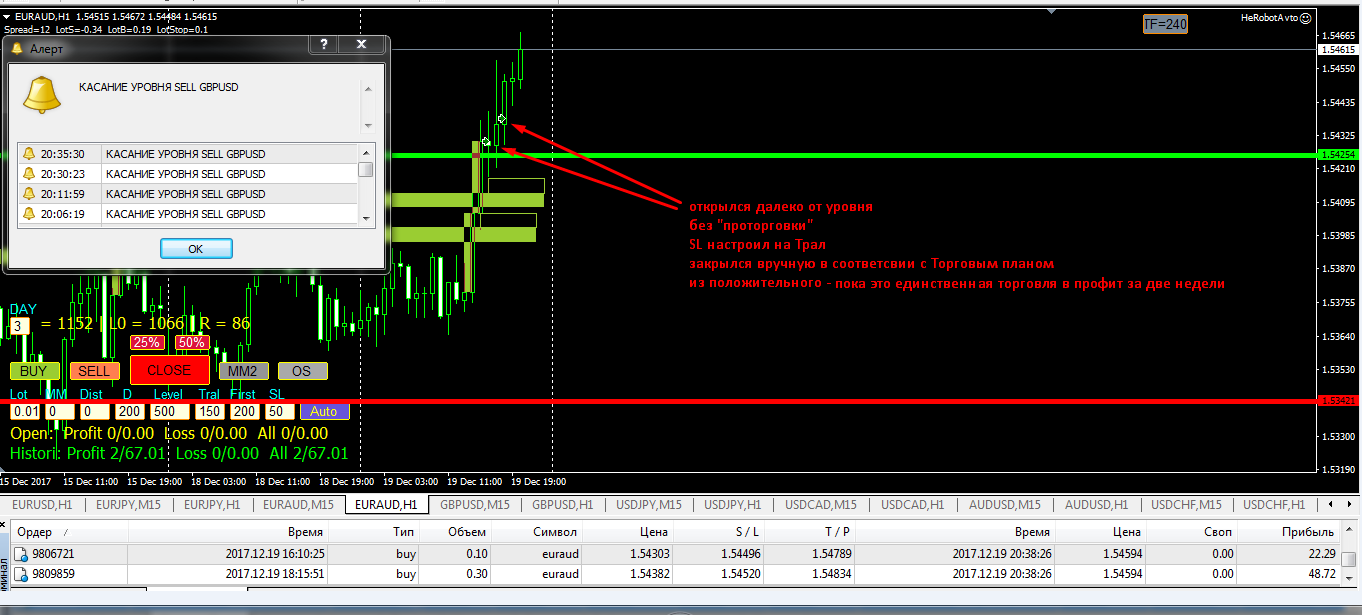
Task: Click the 25% partial close button
Action: [148, 342]
